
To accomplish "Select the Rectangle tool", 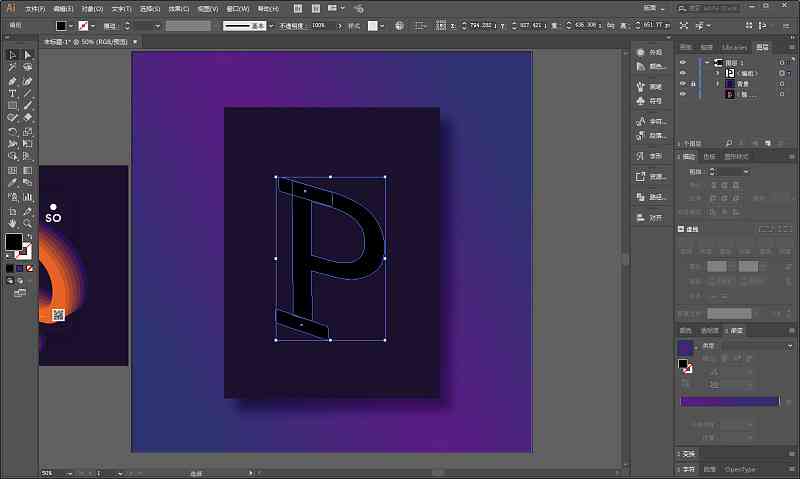I will pyautogui.click(x=12, y=106).
